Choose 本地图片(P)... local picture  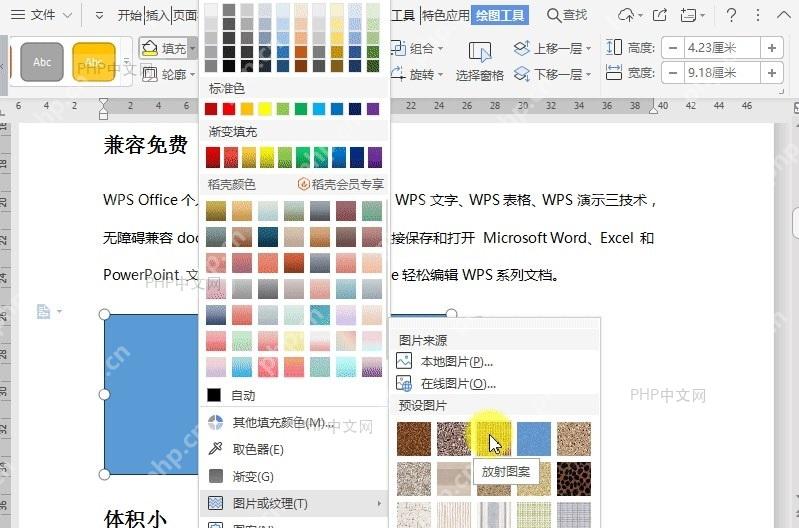(x=457, y=361)
